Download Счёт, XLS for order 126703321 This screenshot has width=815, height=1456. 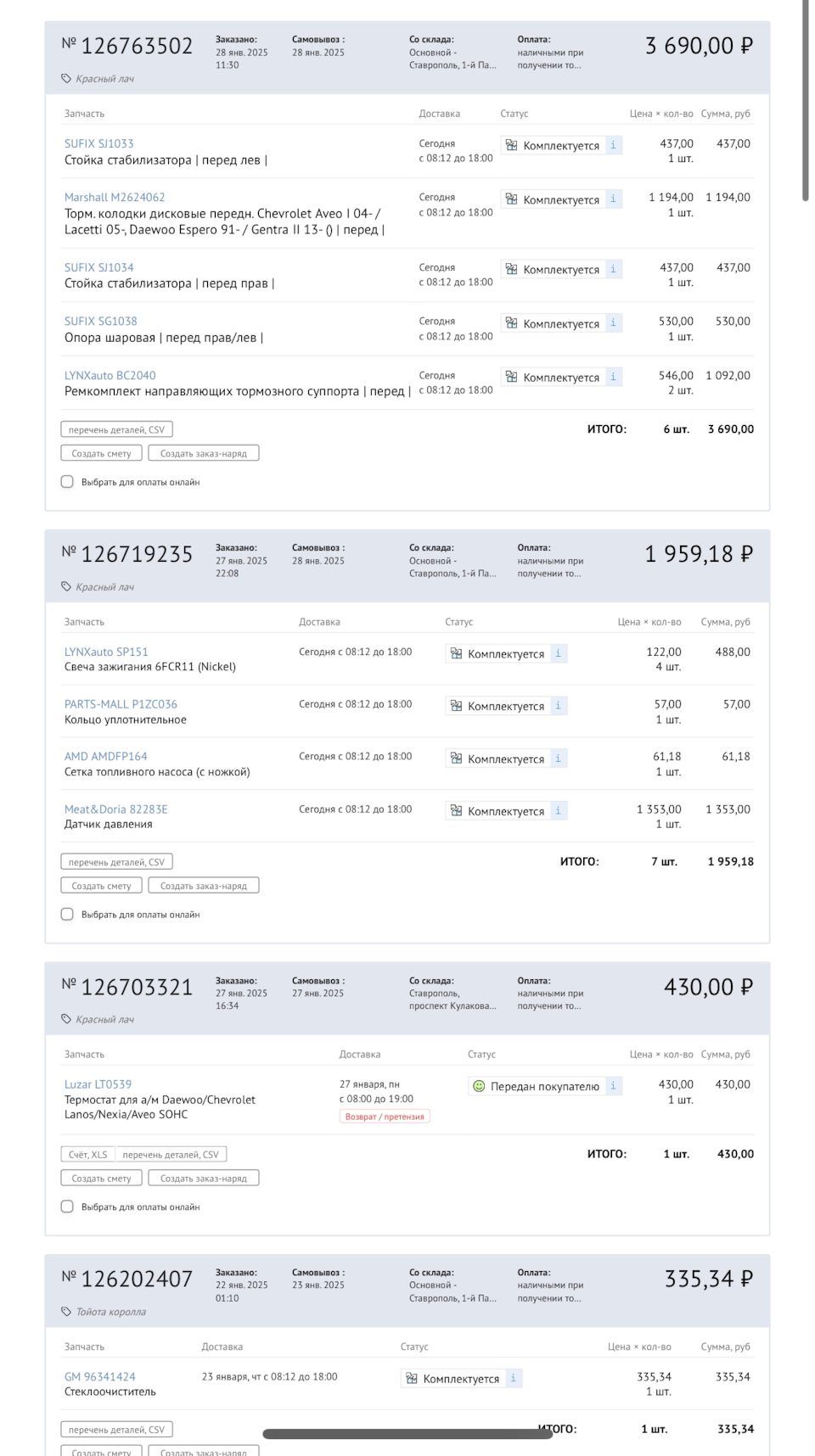(x=88, y=1155)
